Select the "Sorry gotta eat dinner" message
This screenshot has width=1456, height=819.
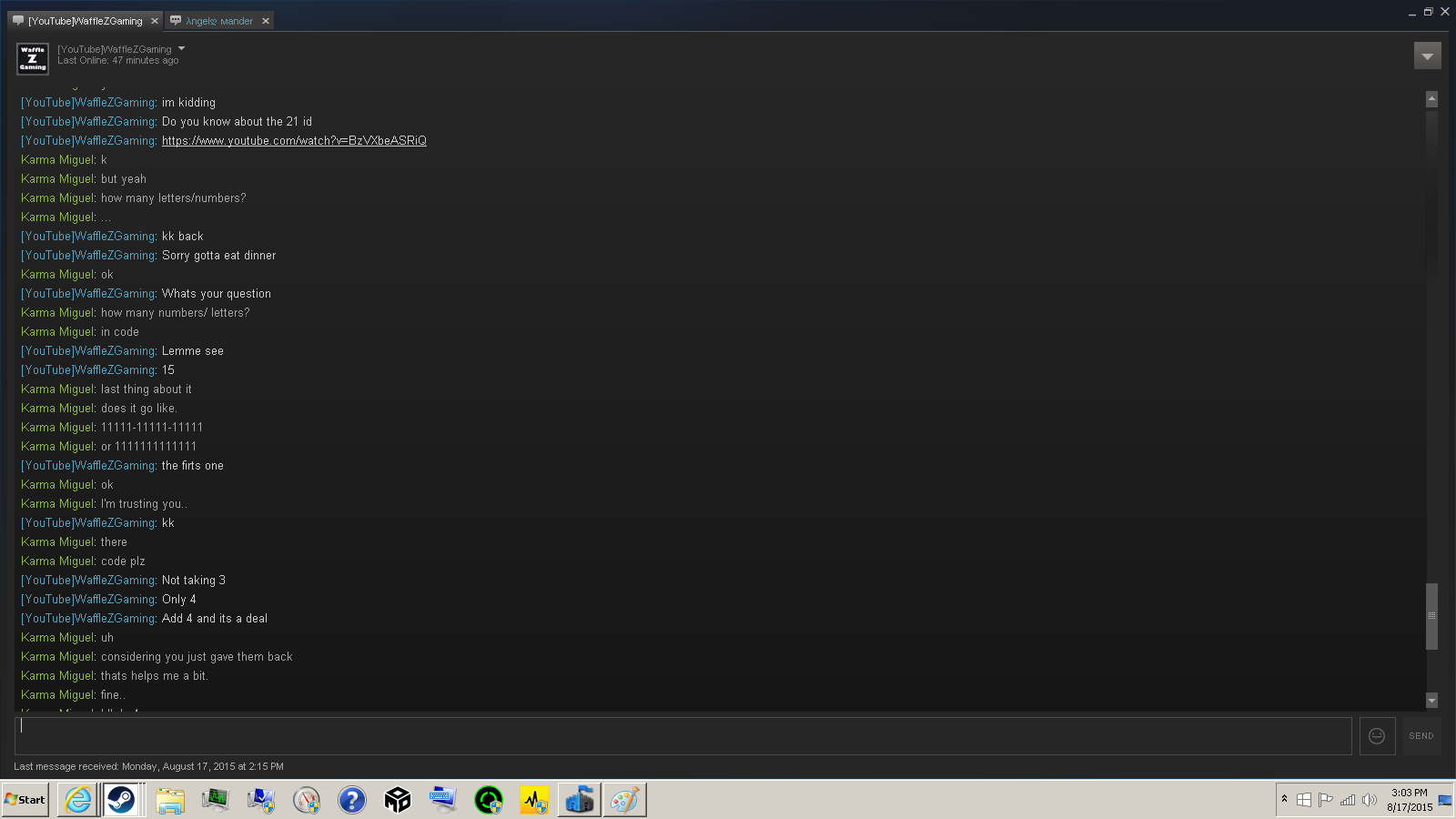[x=218, y=256]
